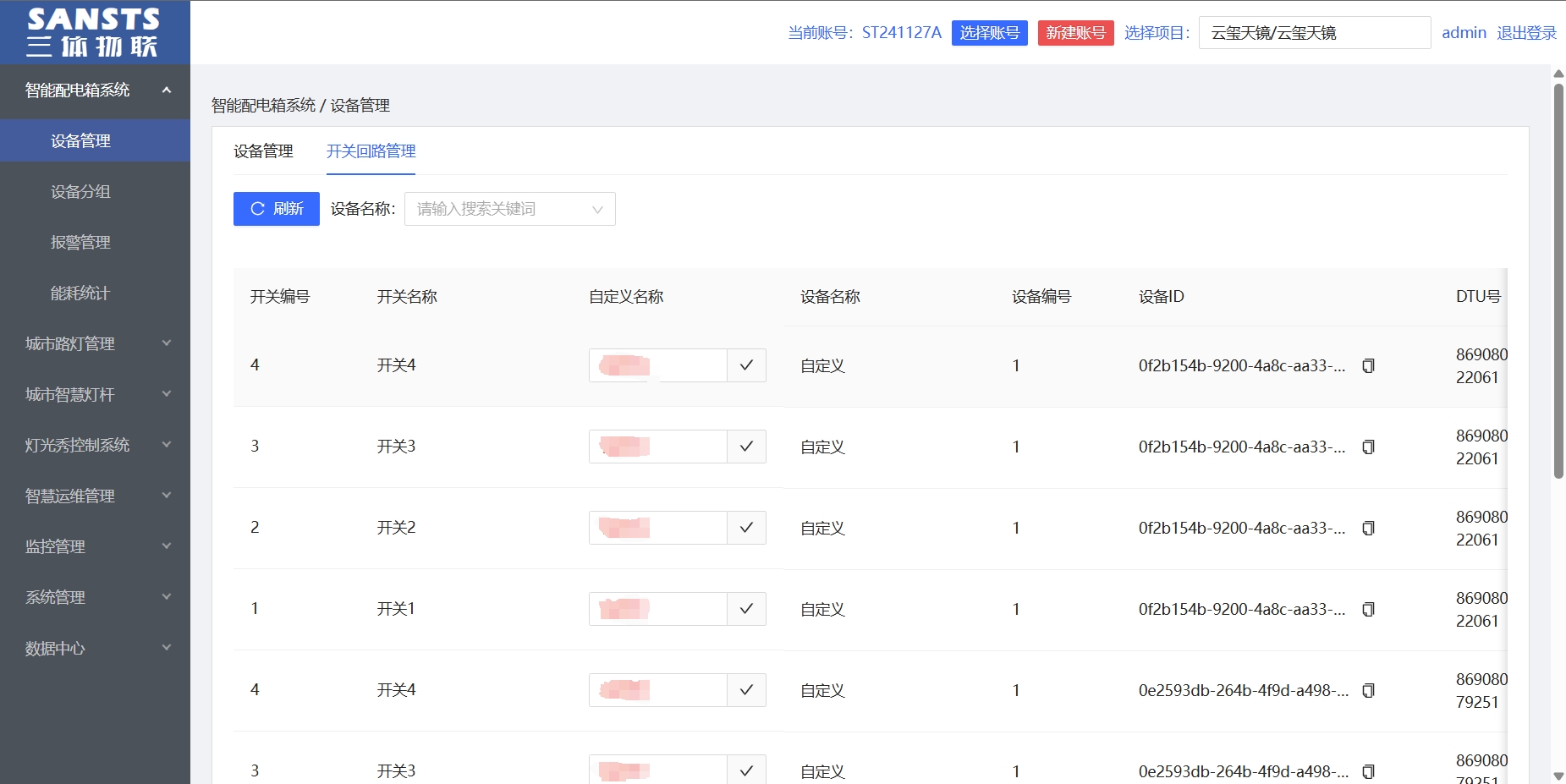Expand the 城市路灯管理 menu

pyautogui.click(x=95, y=343)
